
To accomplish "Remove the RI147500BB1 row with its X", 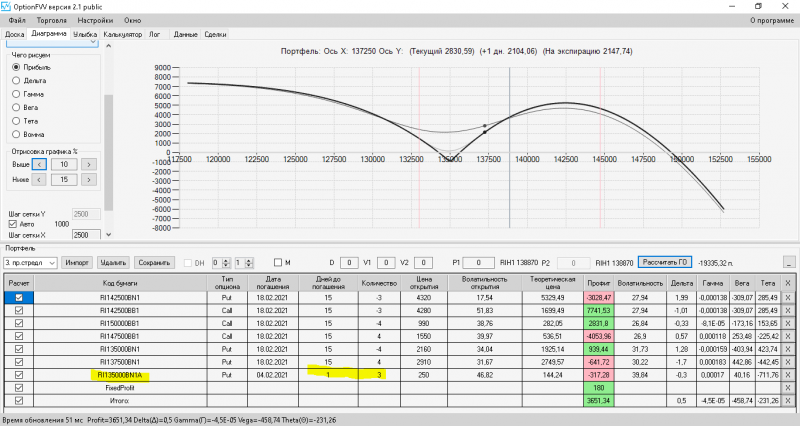I will pos(788,336).
